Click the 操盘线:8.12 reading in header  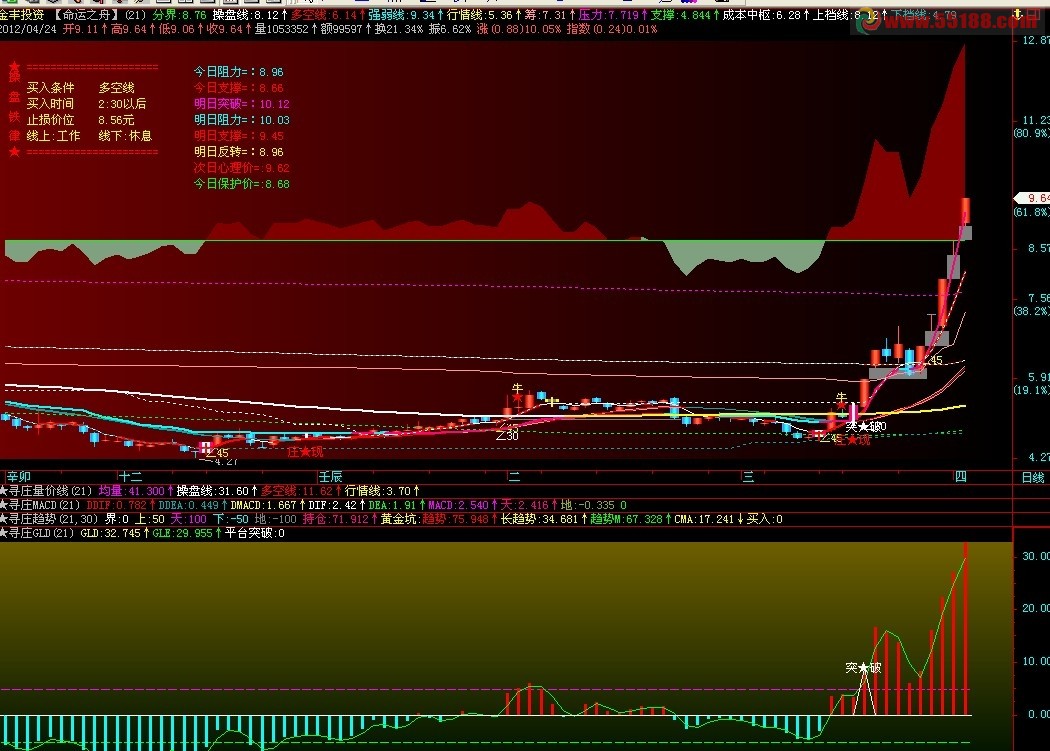[x=250, y=15]
